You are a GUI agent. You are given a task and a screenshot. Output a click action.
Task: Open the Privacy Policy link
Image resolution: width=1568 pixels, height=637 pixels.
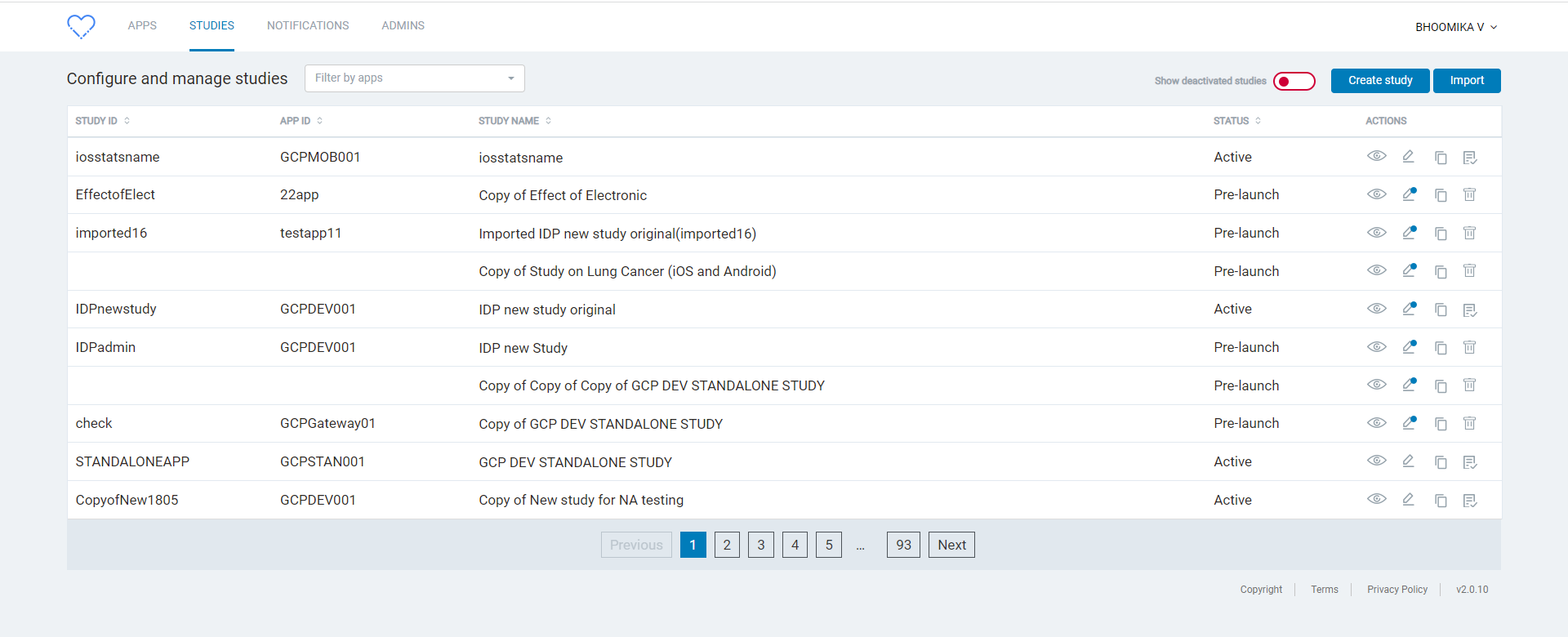point(1397,590)
